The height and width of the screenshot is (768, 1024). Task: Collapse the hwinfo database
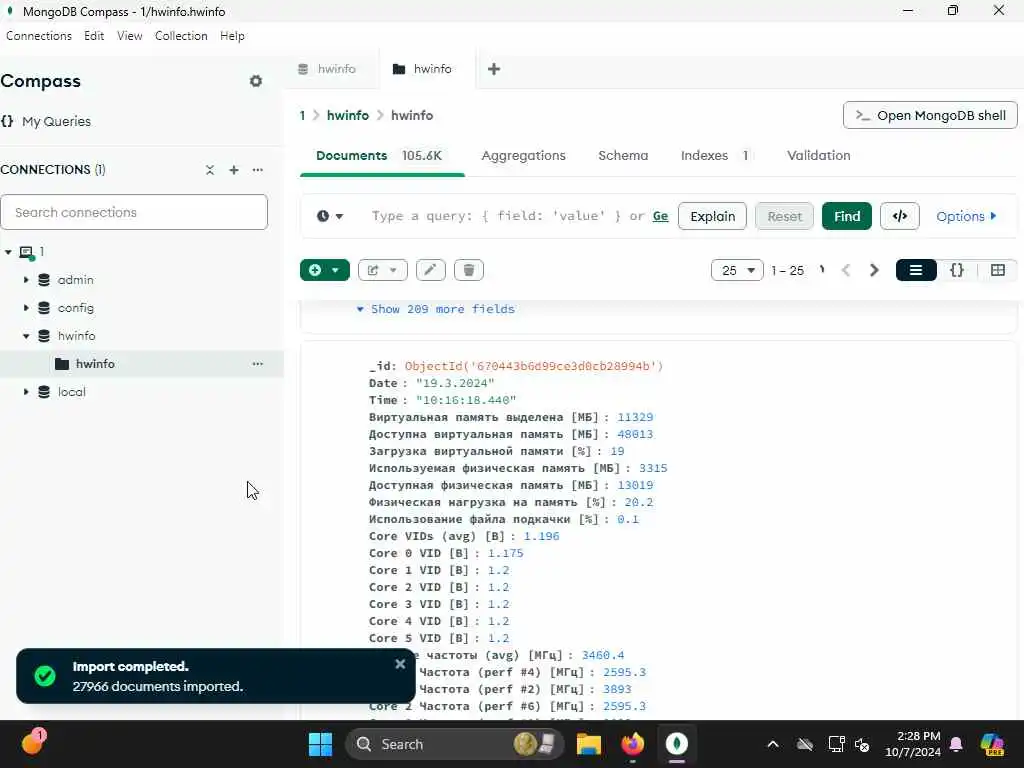pyautogui.click(x=26, y=336)
